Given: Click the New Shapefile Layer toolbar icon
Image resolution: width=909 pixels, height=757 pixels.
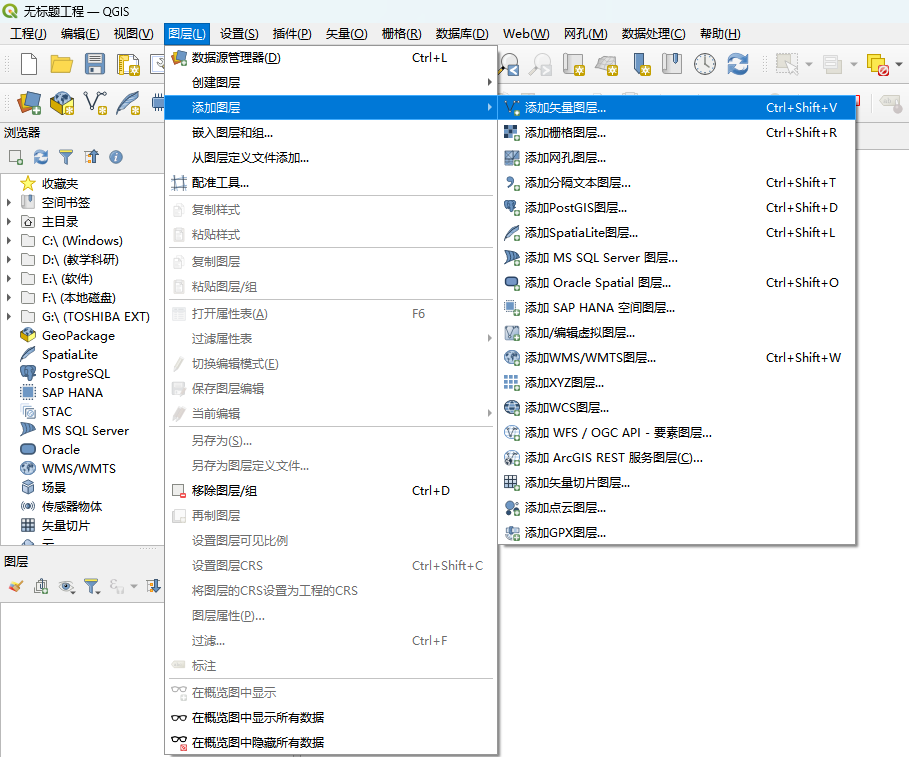Looking at the screenshot, I should pos(95,103).
